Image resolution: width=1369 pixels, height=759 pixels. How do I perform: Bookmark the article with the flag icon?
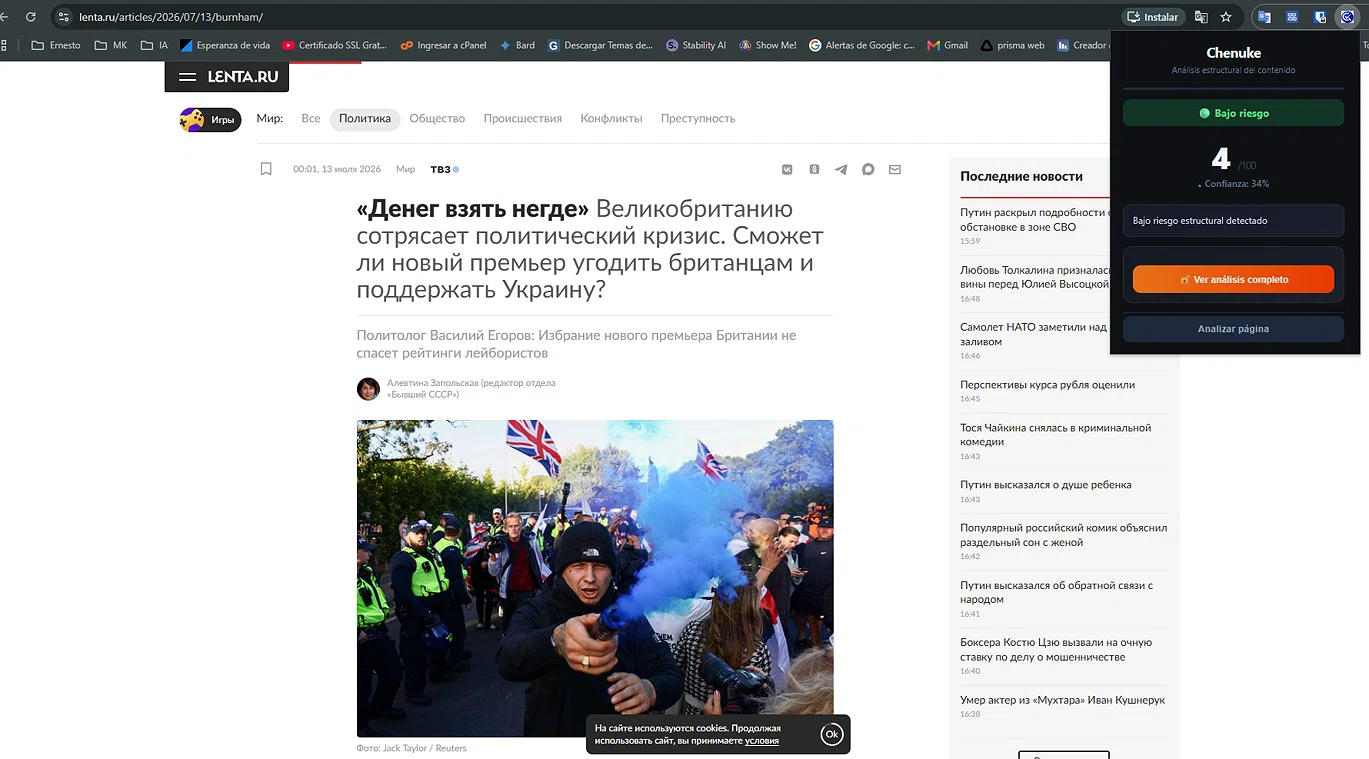(x=266, y=169)
